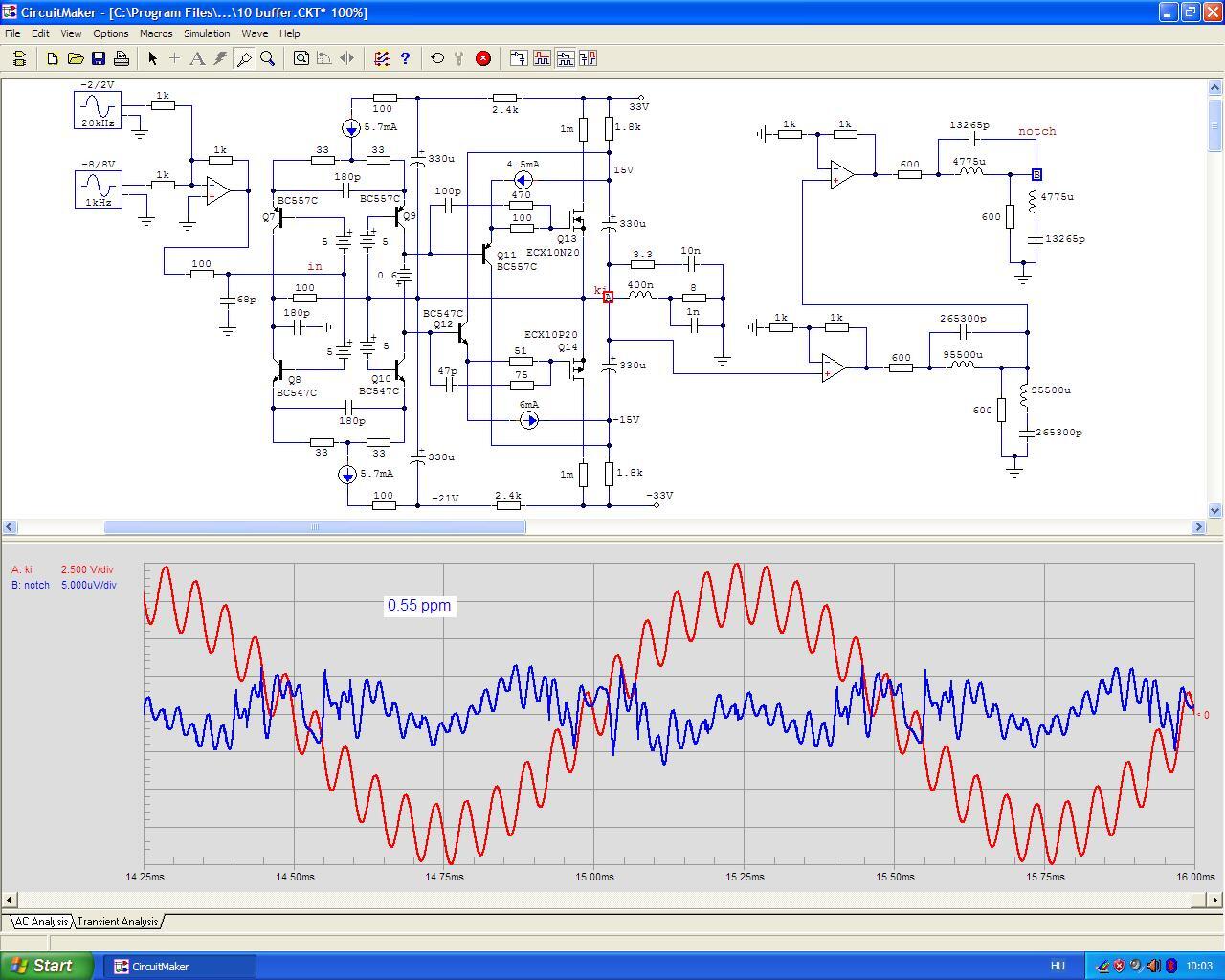
Task: Click the CircuitMaker taskbar button
Action: (x=184, y=967)
